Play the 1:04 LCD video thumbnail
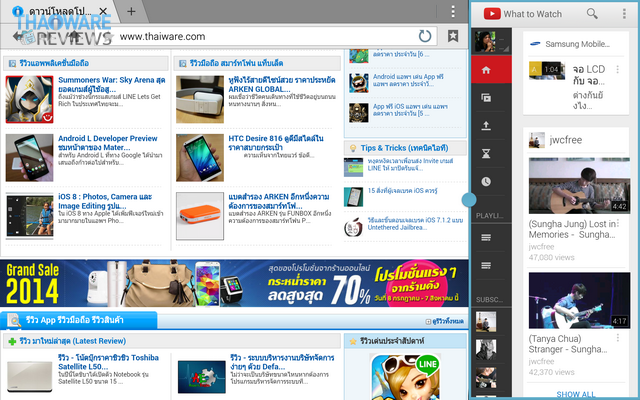The image size is (640, 400). (x=547, y=71)
